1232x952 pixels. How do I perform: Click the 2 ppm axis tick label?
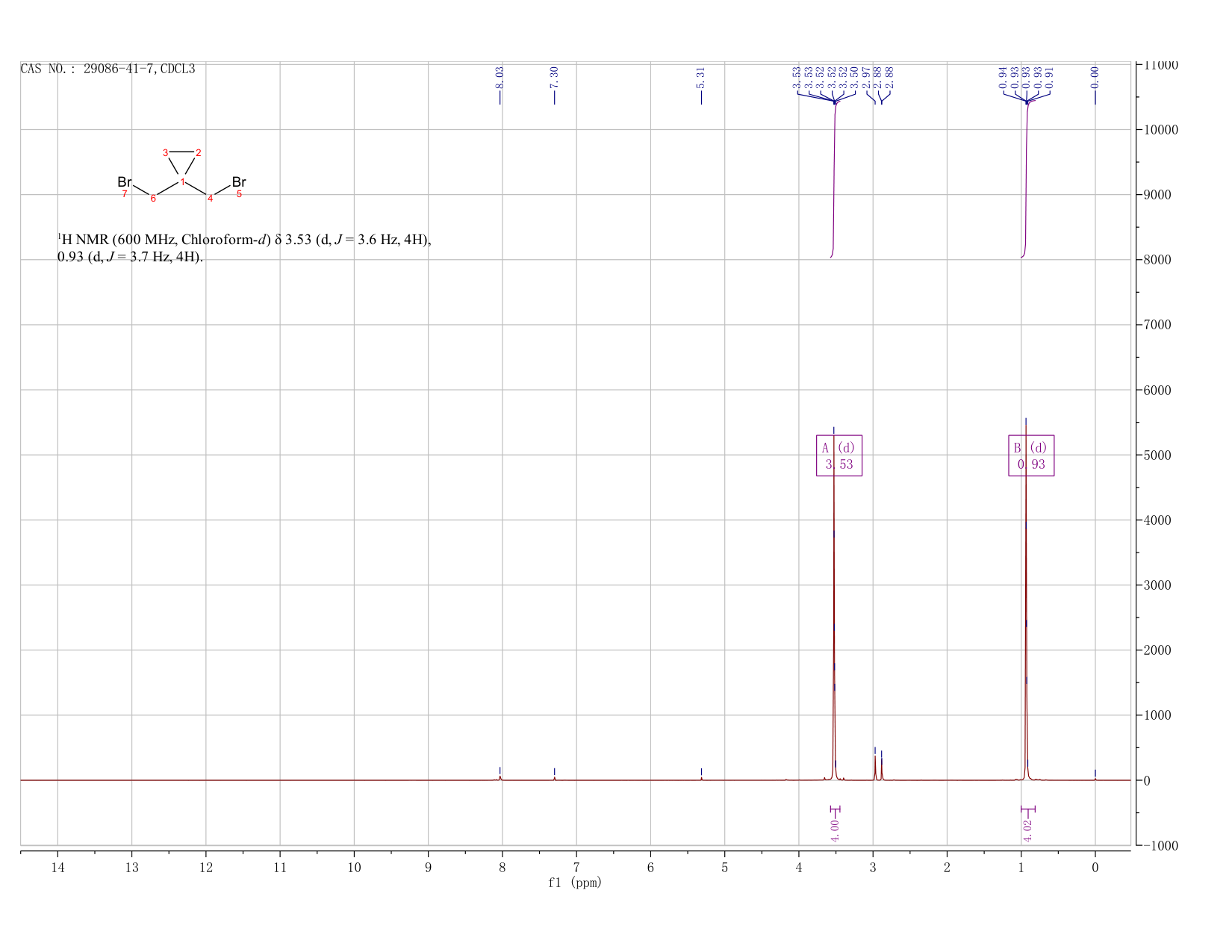tap(947, 867)
